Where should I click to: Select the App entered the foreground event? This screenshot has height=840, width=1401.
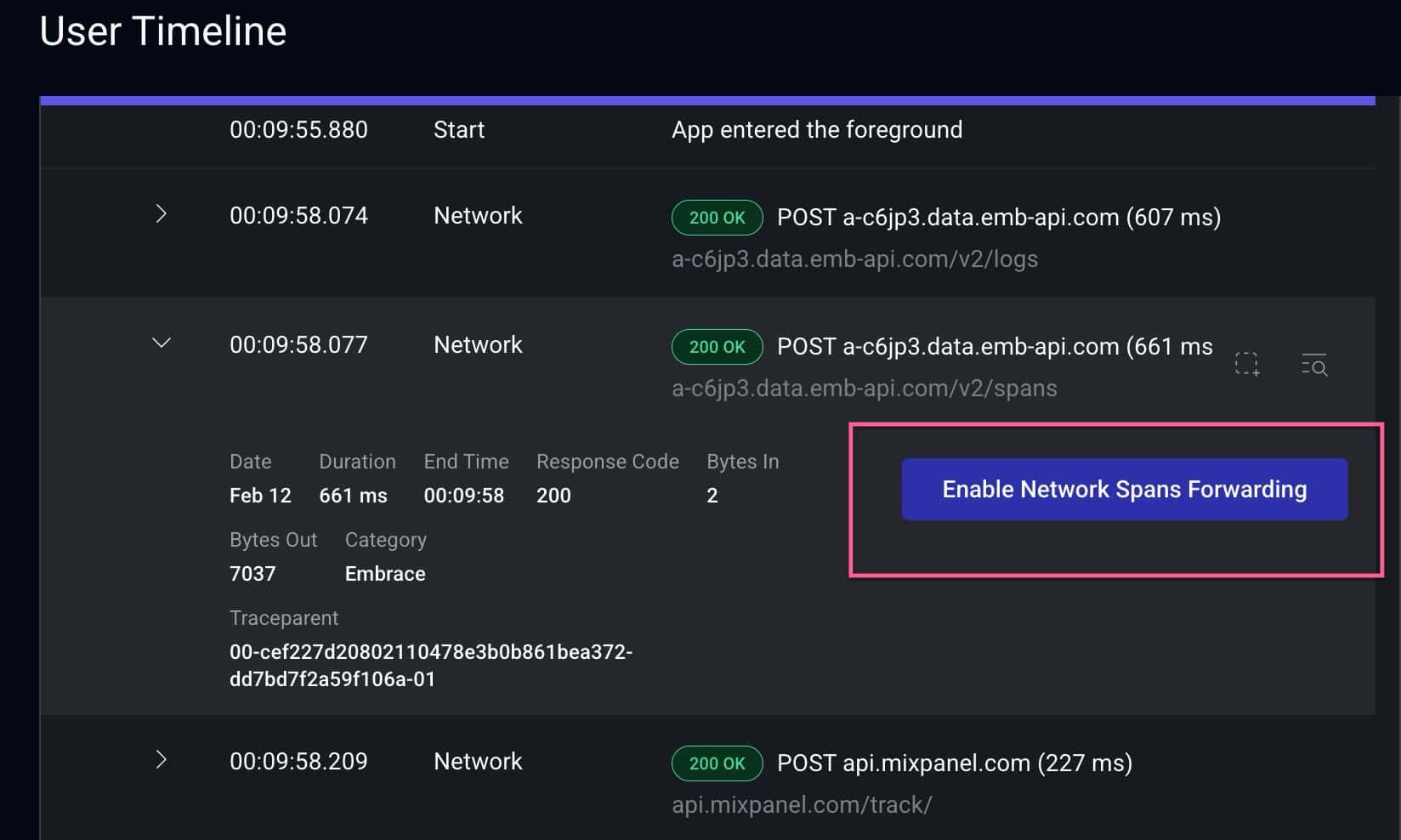(816, 129)
